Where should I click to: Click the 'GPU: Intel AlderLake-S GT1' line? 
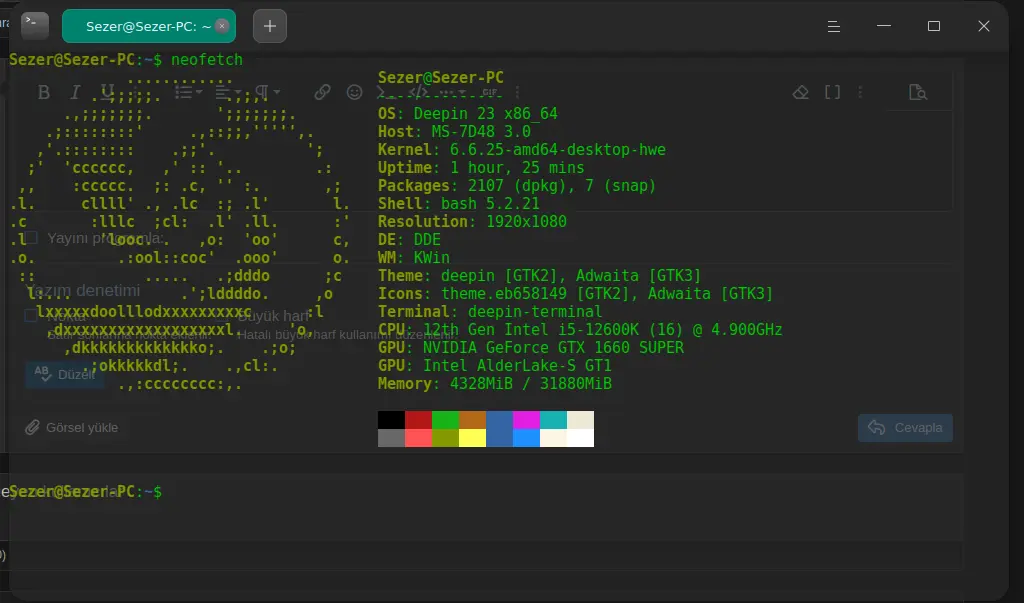click(494, 366)
